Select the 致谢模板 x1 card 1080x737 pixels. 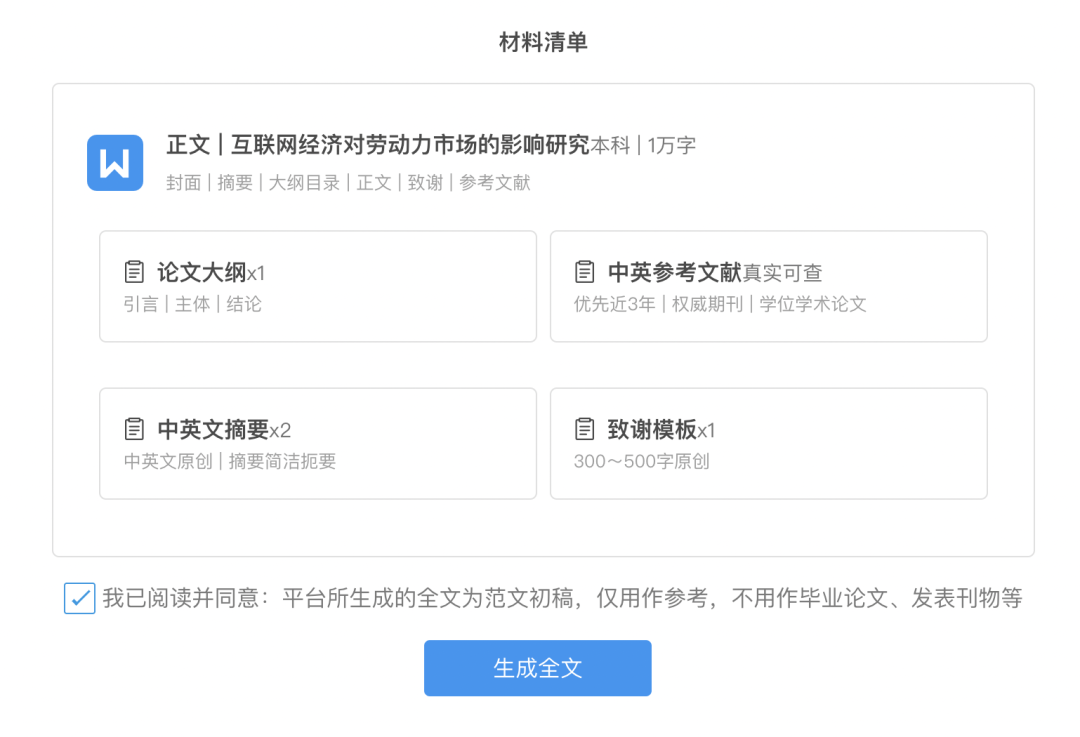pos(769,444)
